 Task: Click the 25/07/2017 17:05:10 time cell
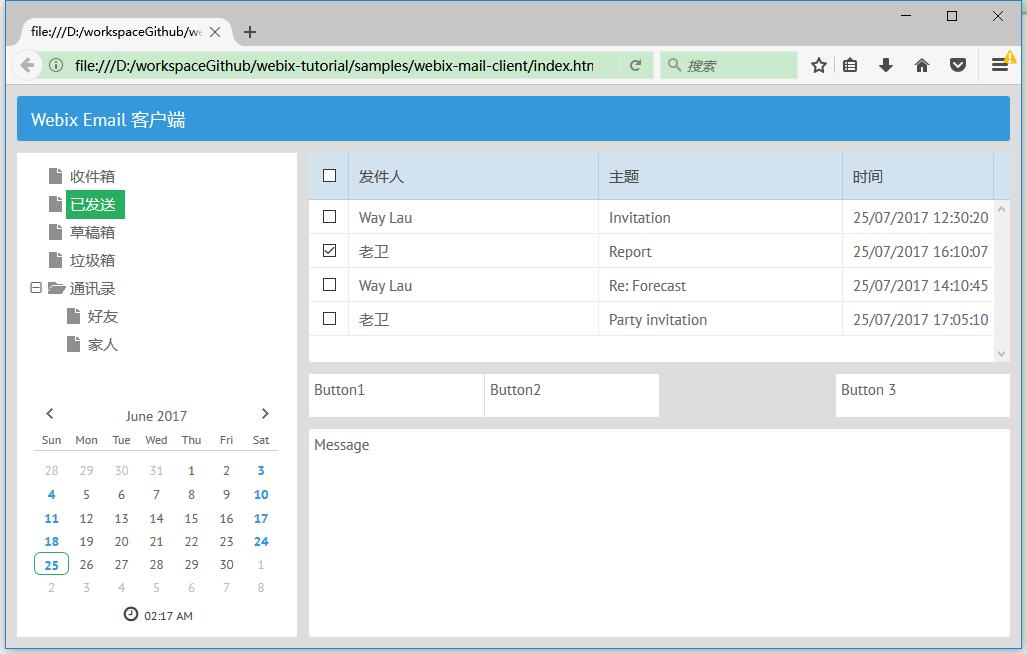coord(918,319)
